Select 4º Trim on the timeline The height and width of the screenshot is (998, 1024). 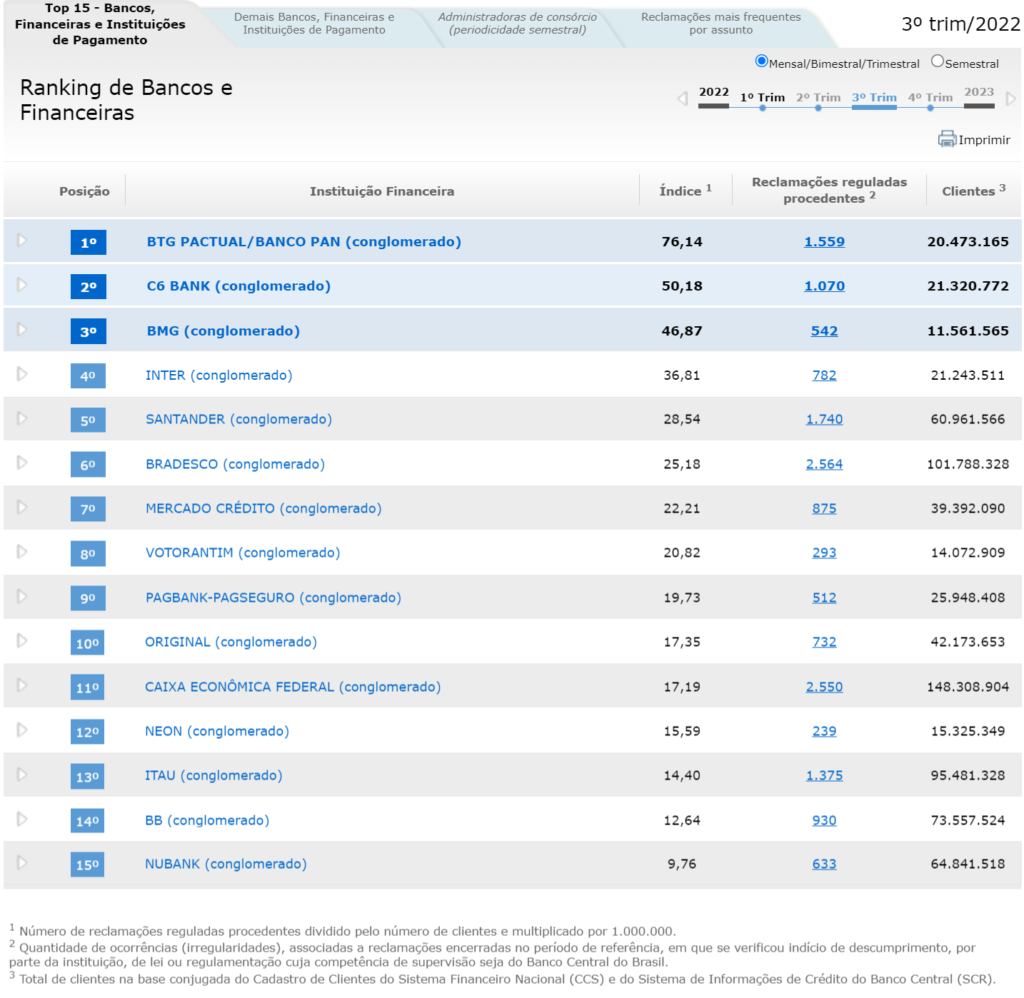931,98
